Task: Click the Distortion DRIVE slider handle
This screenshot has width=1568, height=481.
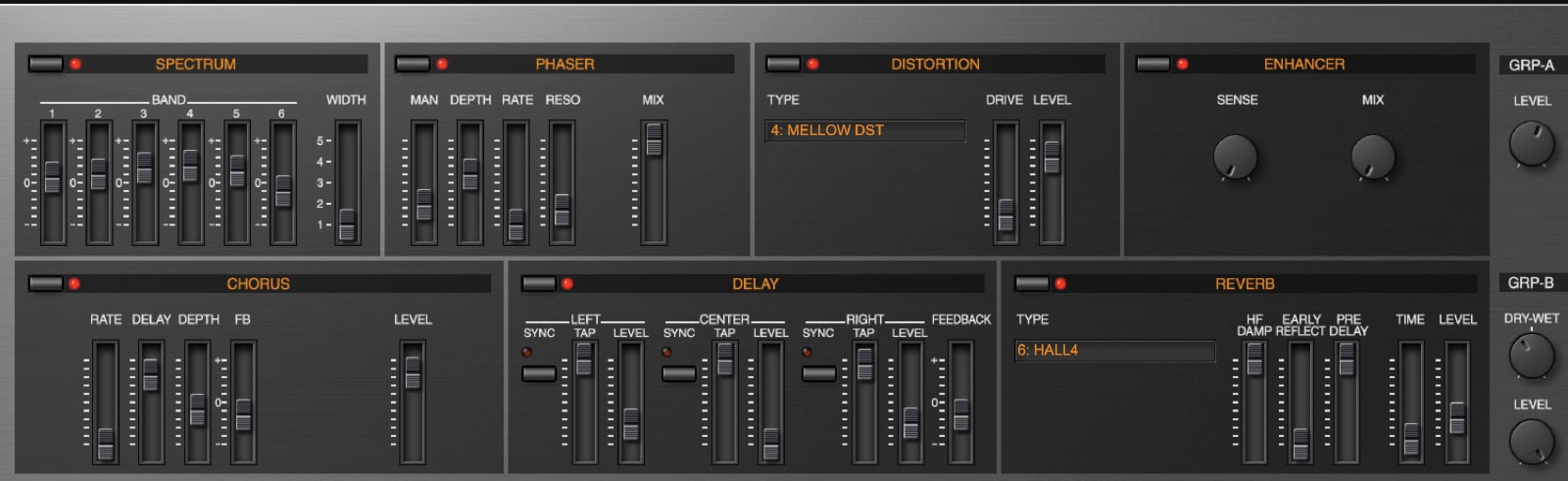Action: click(1005, 216)
